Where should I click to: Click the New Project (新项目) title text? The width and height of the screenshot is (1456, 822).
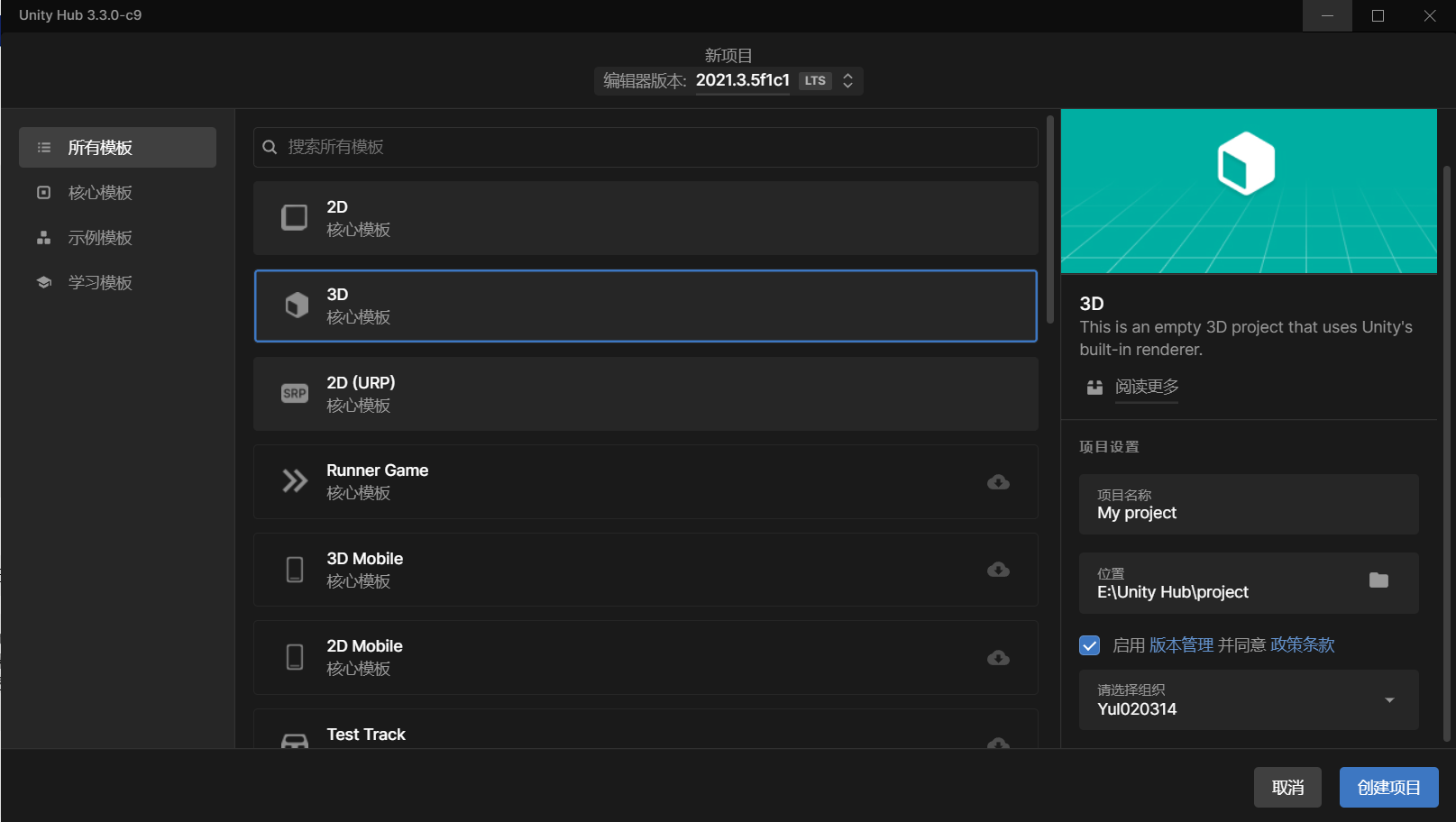(x=728, y=55)
